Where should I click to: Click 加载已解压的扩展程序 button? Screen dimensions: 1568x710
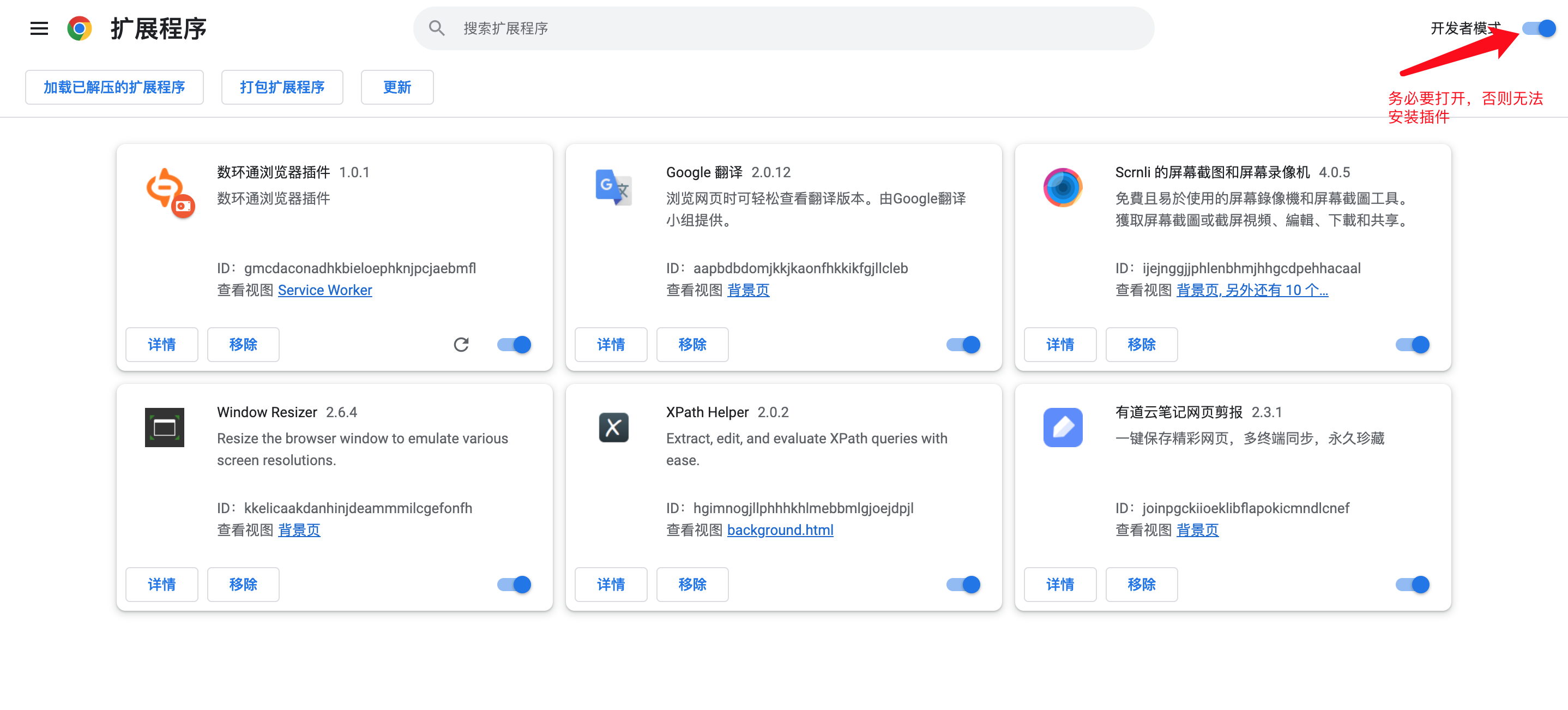coord(114,87)
